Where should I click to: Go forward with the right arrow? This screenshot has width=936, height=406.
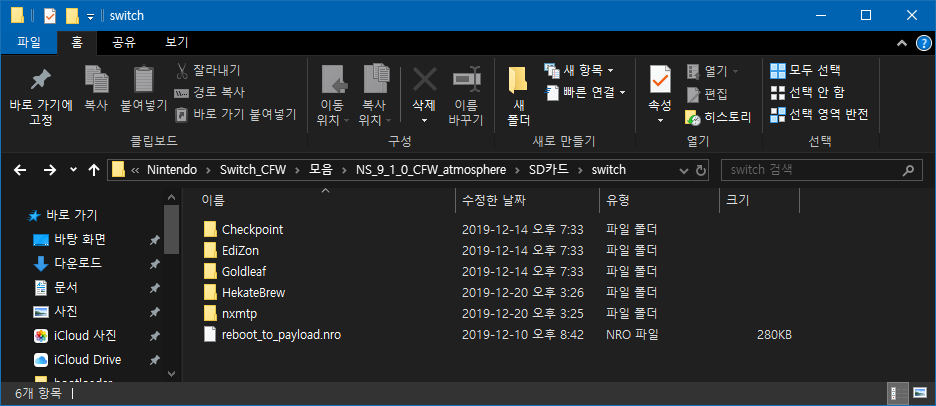tap(50, 170)
